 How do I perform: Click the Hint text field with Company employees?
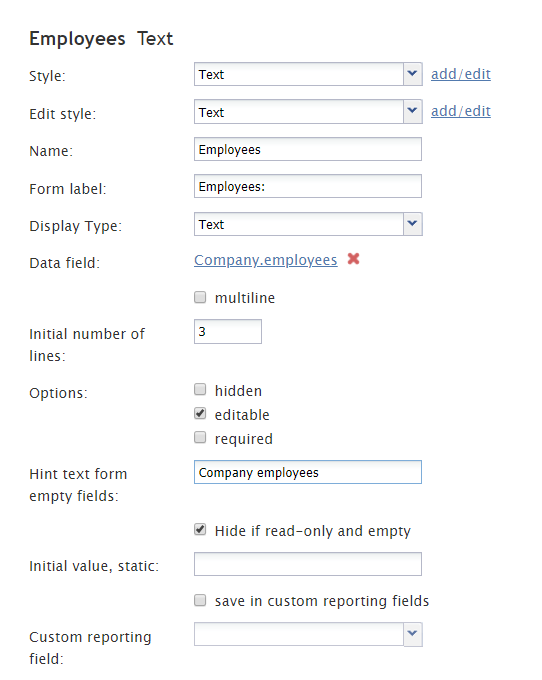[x=308, y=472]
